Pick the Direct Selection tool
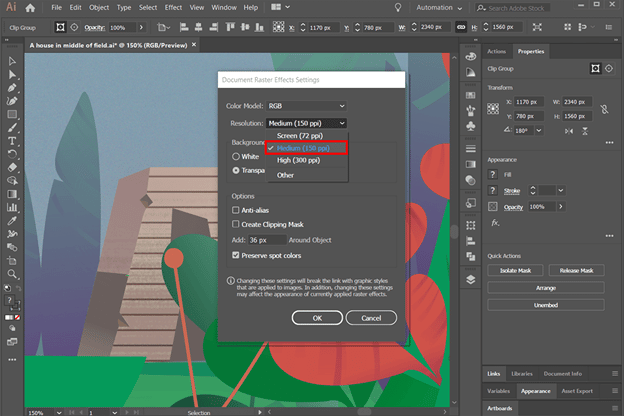Image resolution: width=624 pixels, height=416 pixels. point(12,74)
